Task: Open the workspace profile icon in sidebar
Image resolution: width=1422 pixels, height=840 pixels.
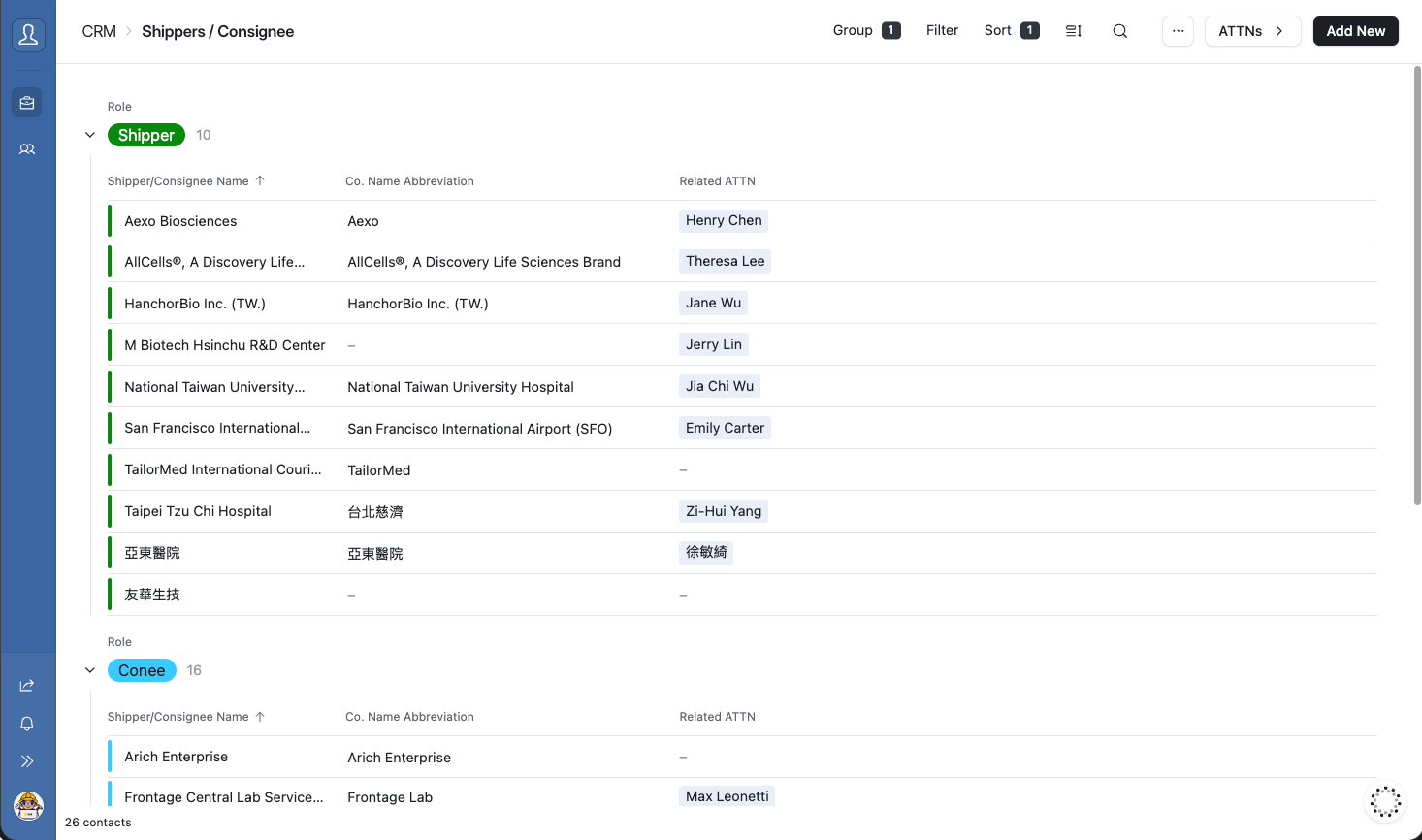Action: point(28,36)
